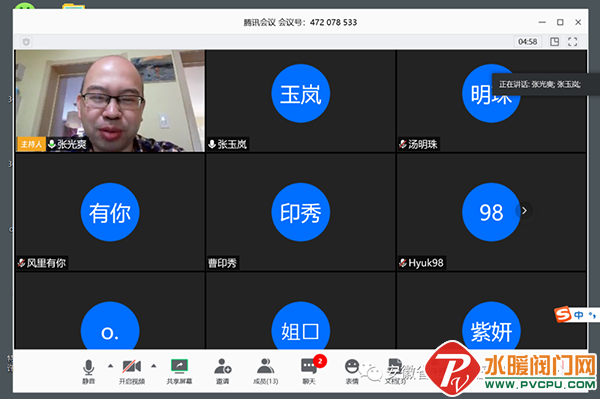Expand the microphone options arrow

point(111,366)
